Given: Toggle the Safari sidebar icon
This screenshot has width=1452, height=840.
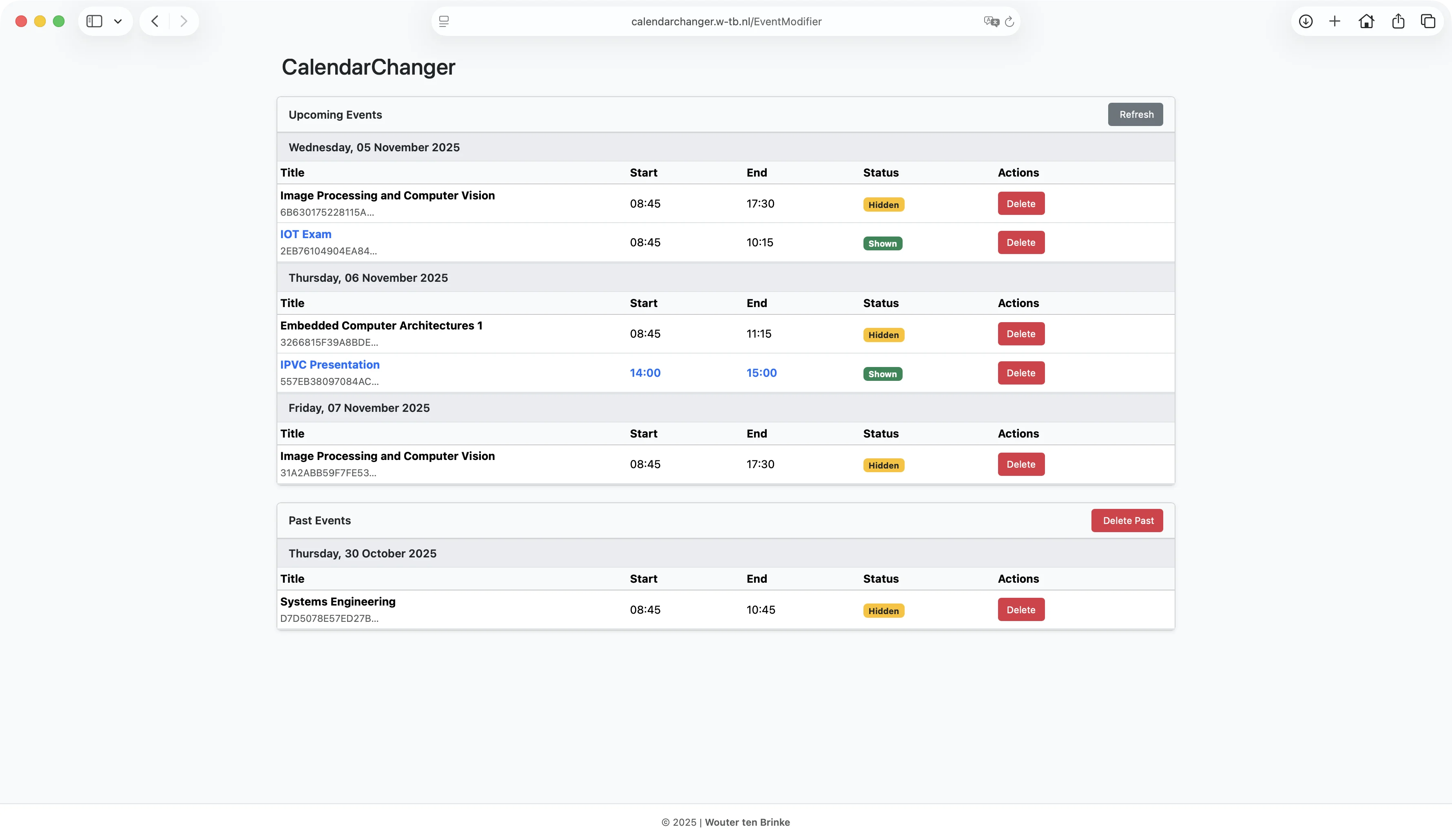Looking at the screenshot, I should point(94,21).
